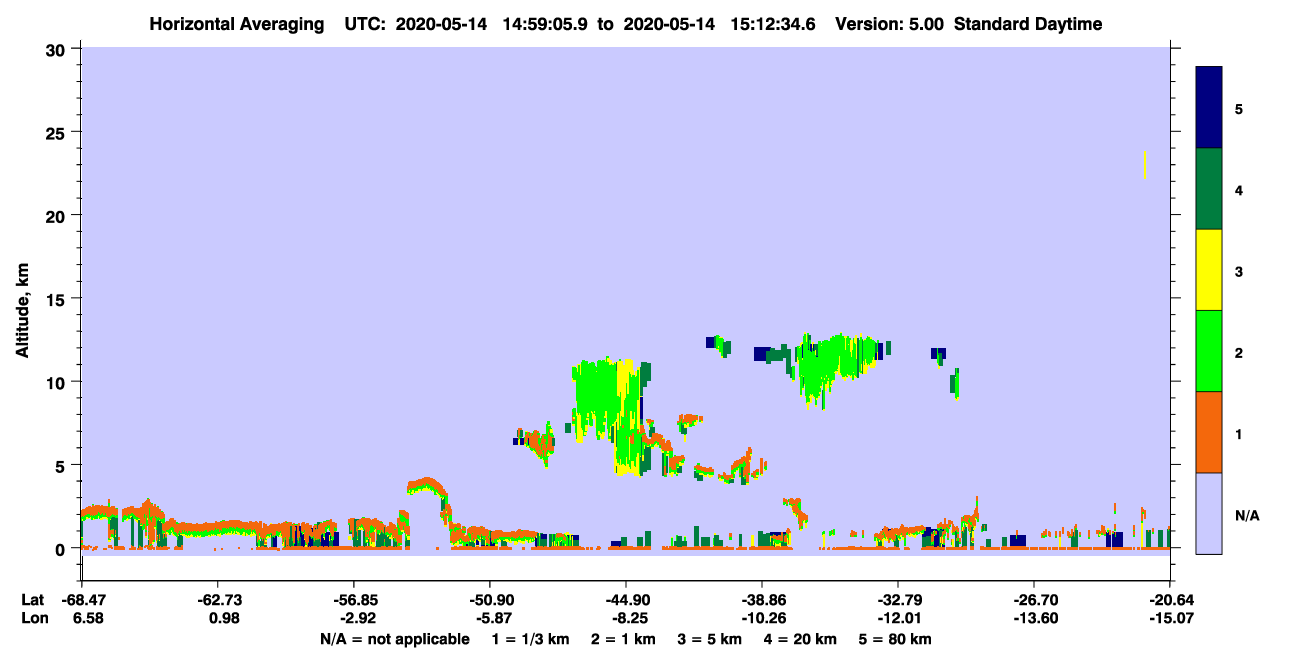
Task: Click longitude value -12.01
Action: [x=898, y=619]
